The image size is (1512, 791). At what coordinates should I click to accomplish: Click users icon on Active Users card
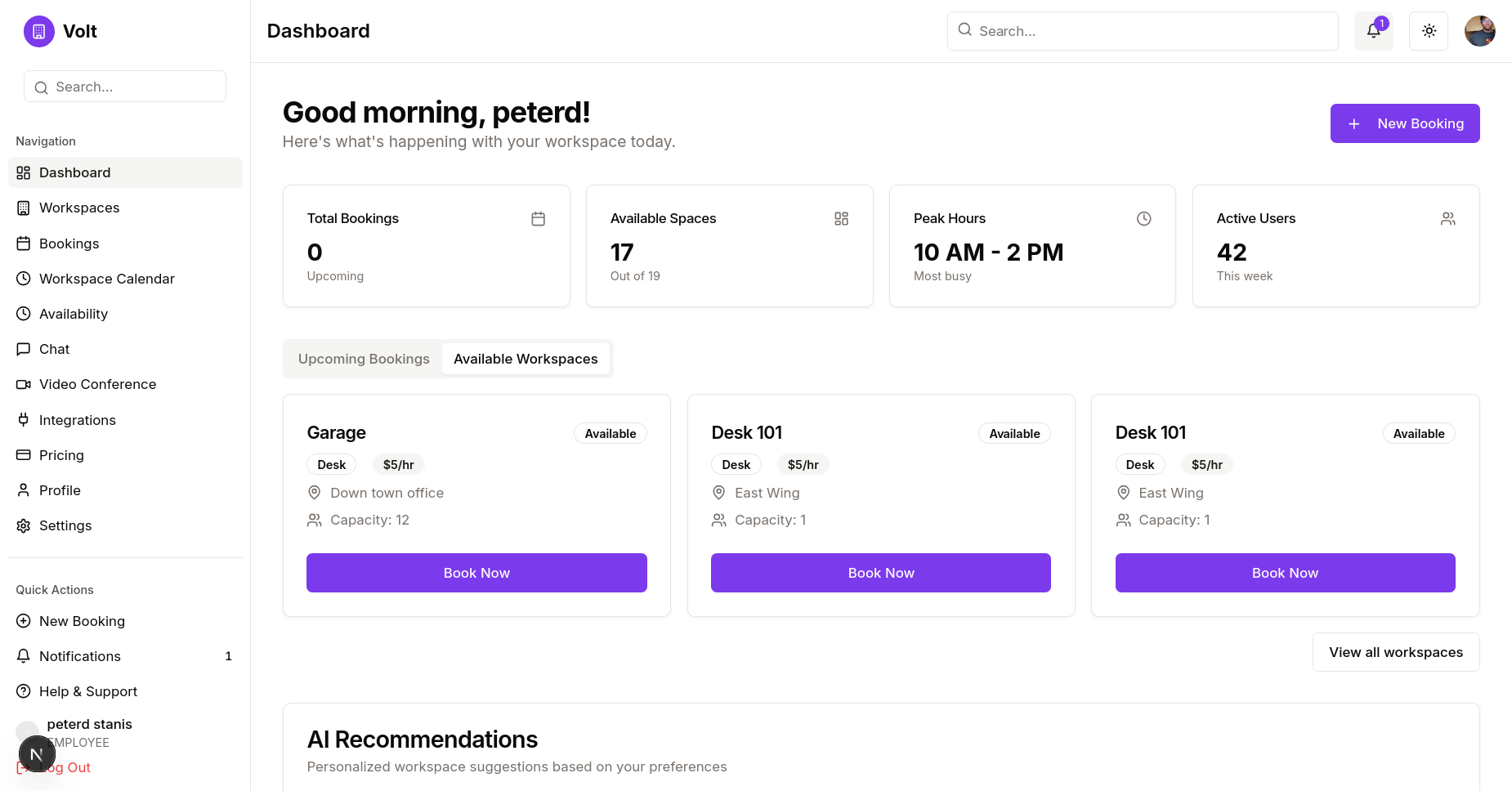click(x=1447, y=219)
